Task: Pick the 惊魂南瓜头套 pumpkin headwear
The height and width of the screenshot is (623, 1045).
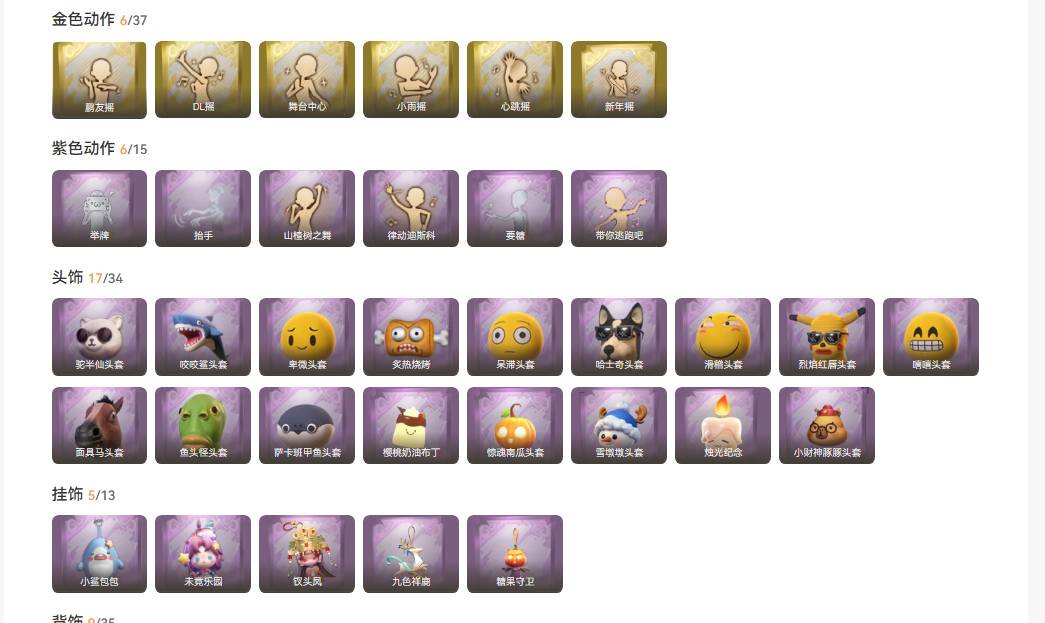Action: tap(515, 425)
